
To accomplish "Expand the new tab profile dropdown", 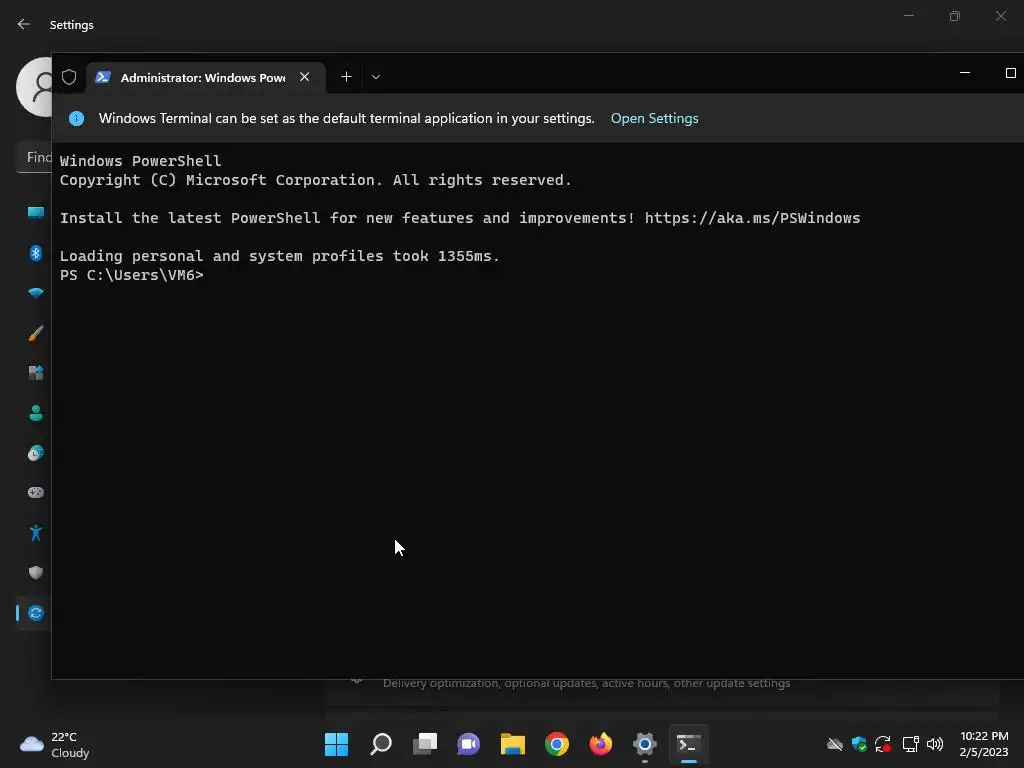I will (376, 77).
